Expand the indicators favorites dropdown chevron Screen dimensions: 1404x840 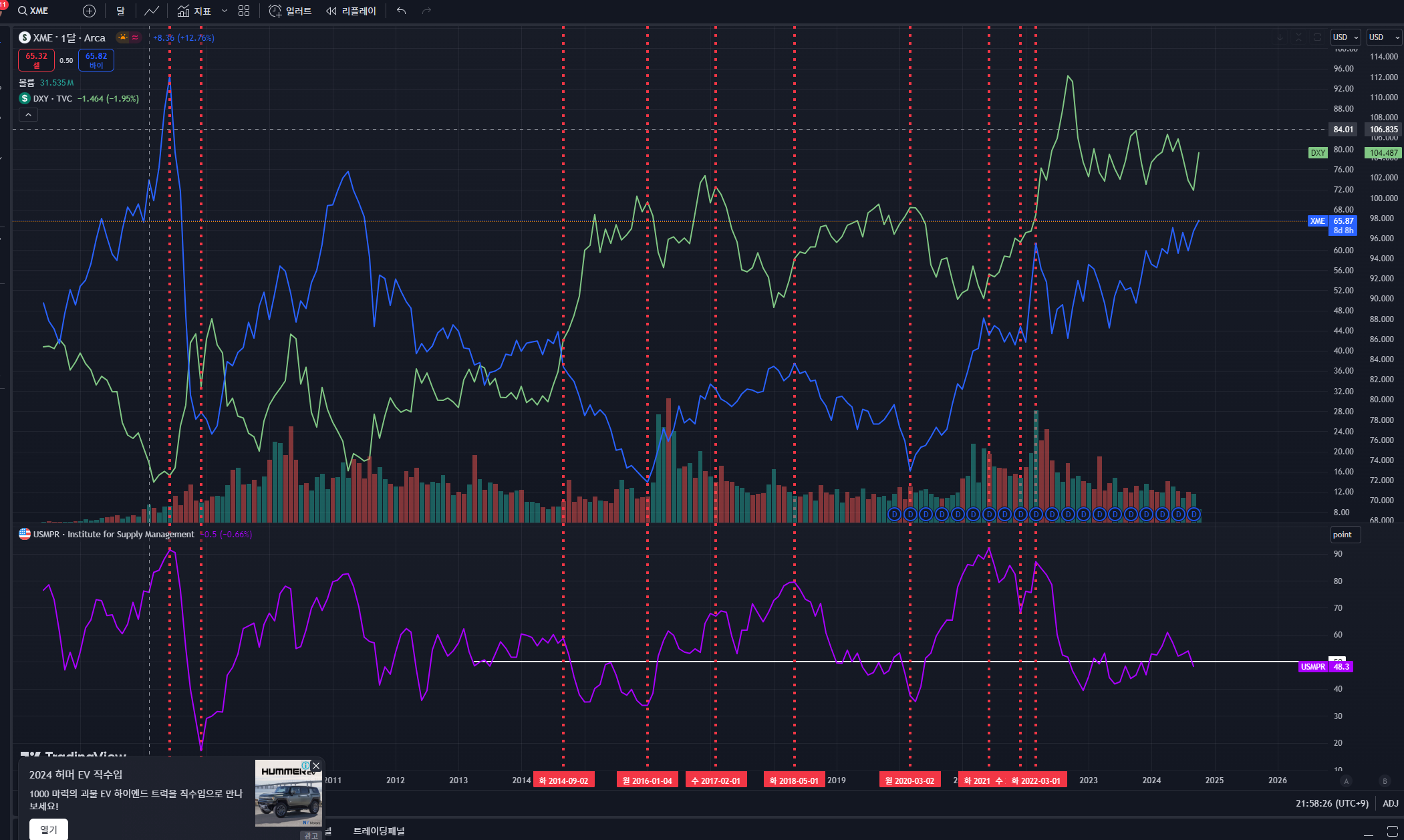pos(225,11)
